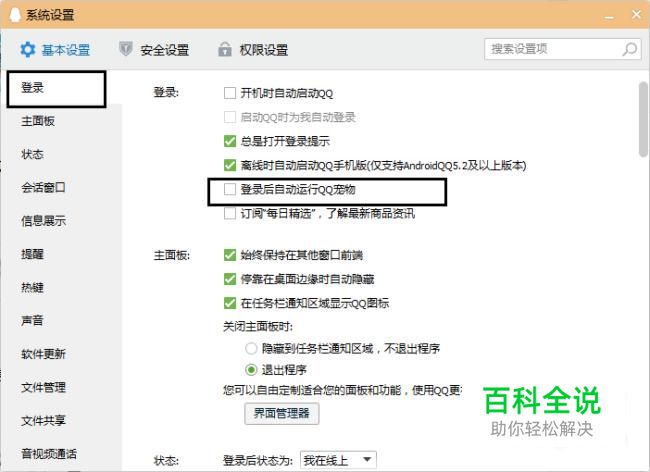The width and height of the screenshot is (650, 472).
Task: Check 订阅“每日精选” option
Action: click(230, 213)
